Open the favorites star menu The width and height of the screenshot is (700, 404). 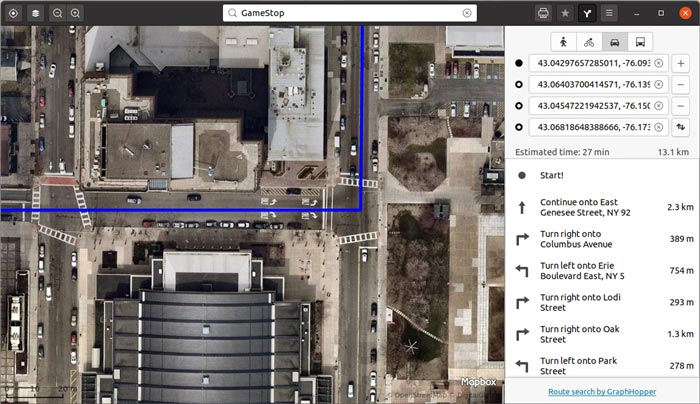565,13
